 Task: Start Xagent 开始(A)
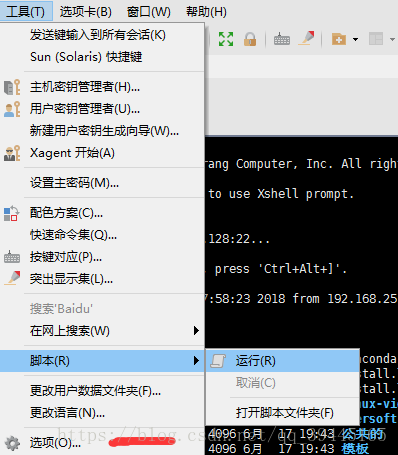[x=102, y=153]
